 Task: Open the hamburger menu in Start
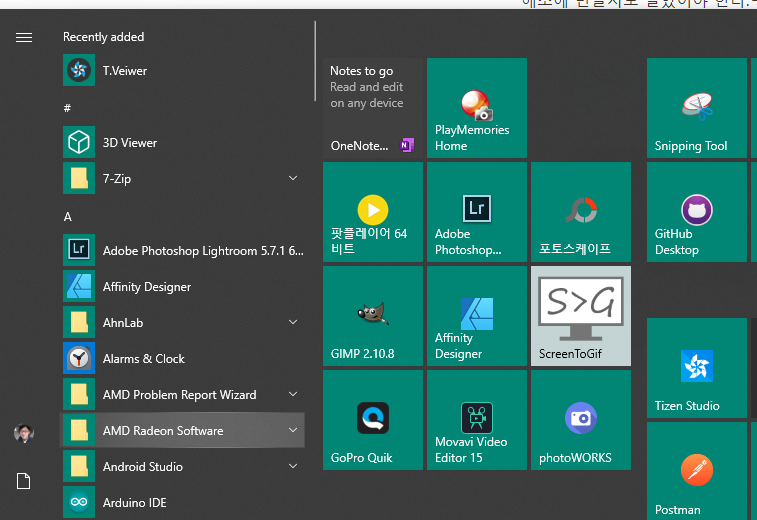24,37
